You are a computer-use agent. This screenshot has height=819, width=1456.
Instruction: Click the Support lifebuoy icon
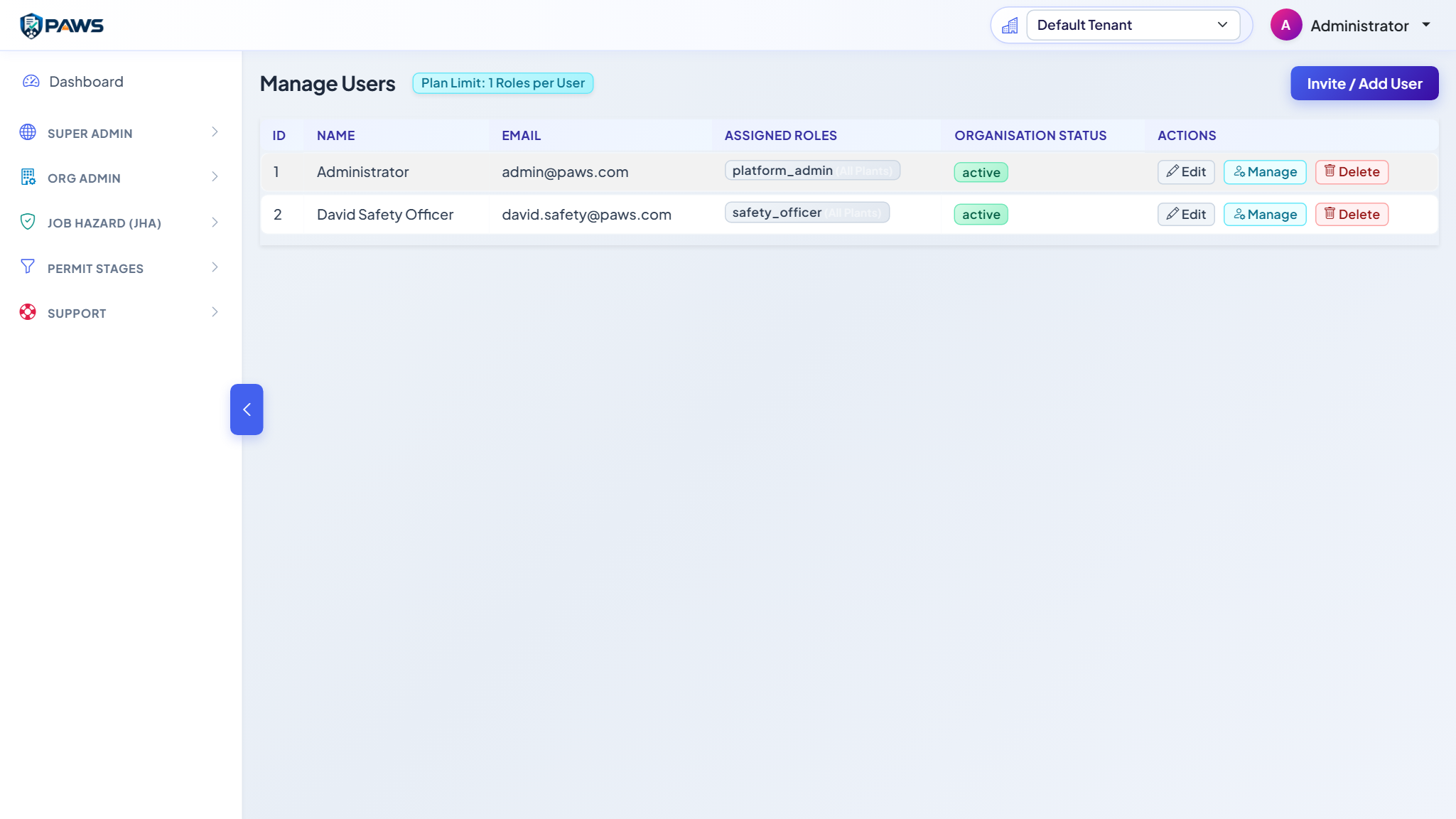[x=28, y=312]
